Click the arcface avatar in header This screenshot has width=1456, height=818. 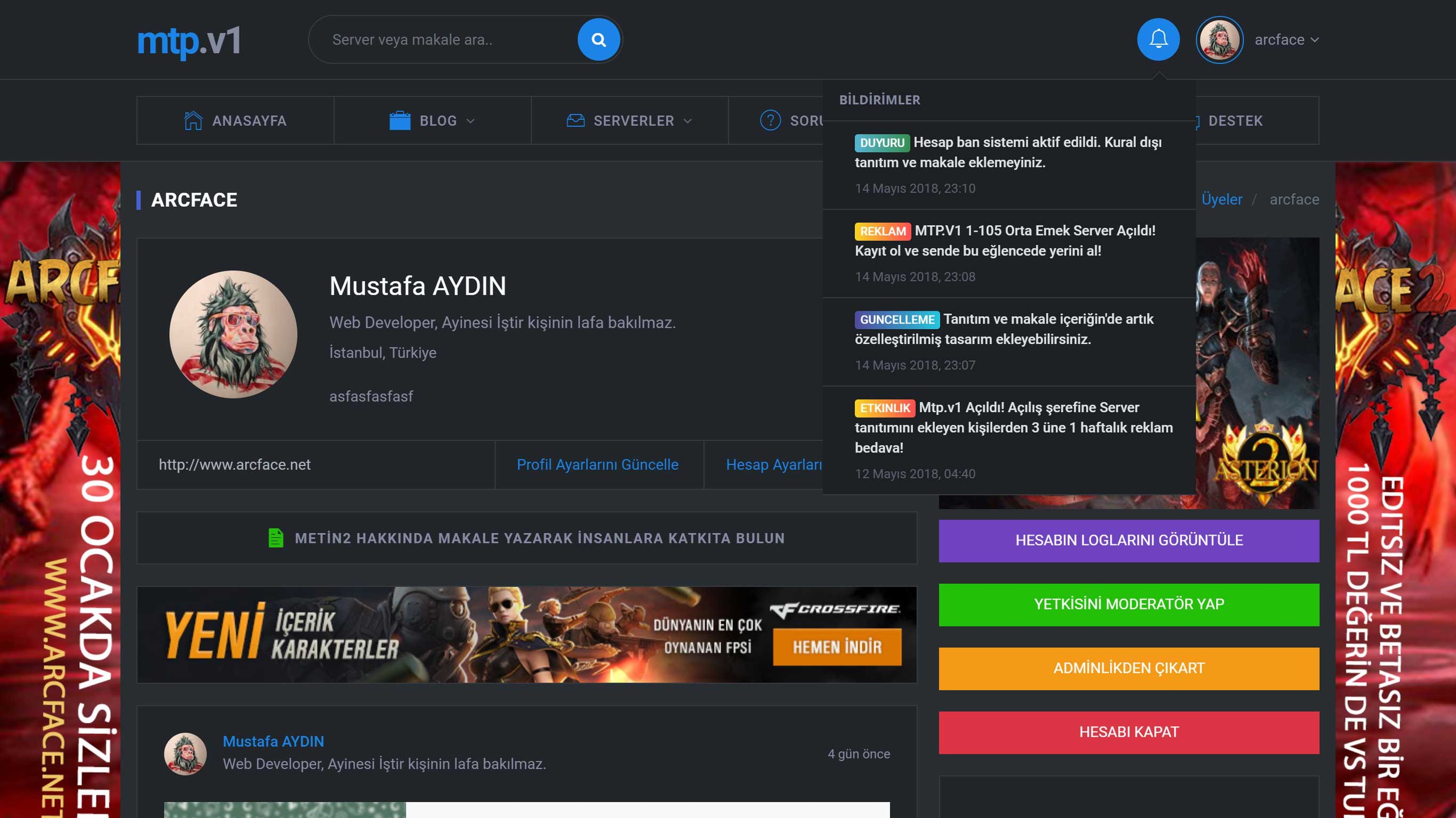(x=1219, y=40)
